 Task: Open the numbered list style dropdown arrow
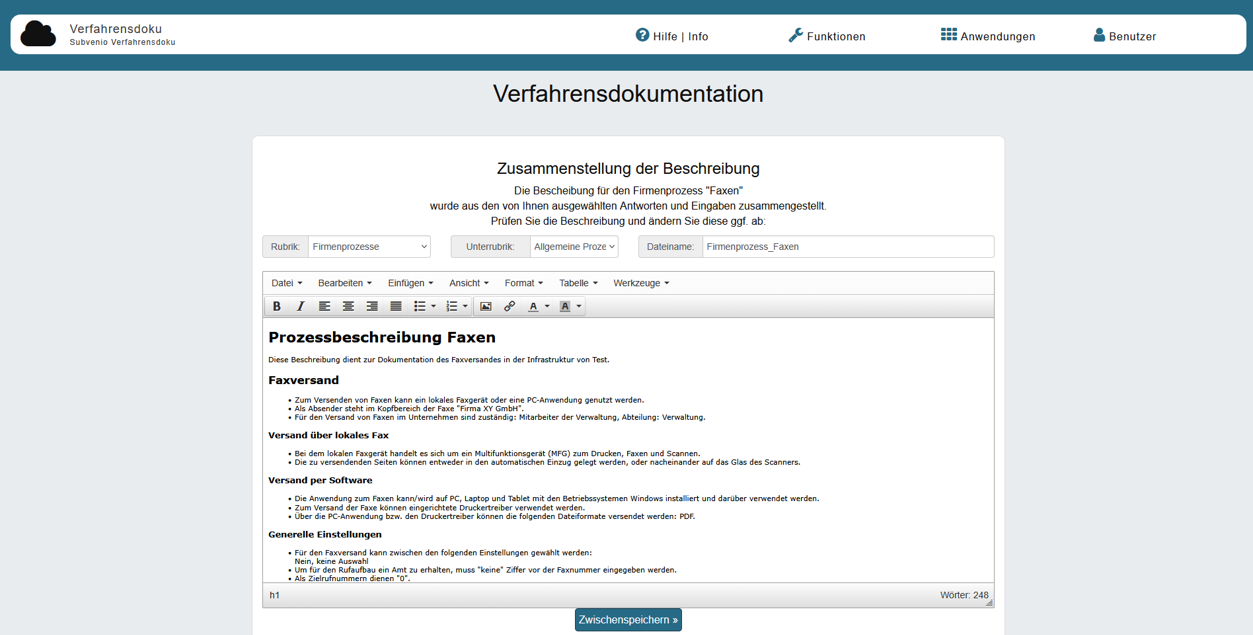pyautogui.click(x=465, y=307)
